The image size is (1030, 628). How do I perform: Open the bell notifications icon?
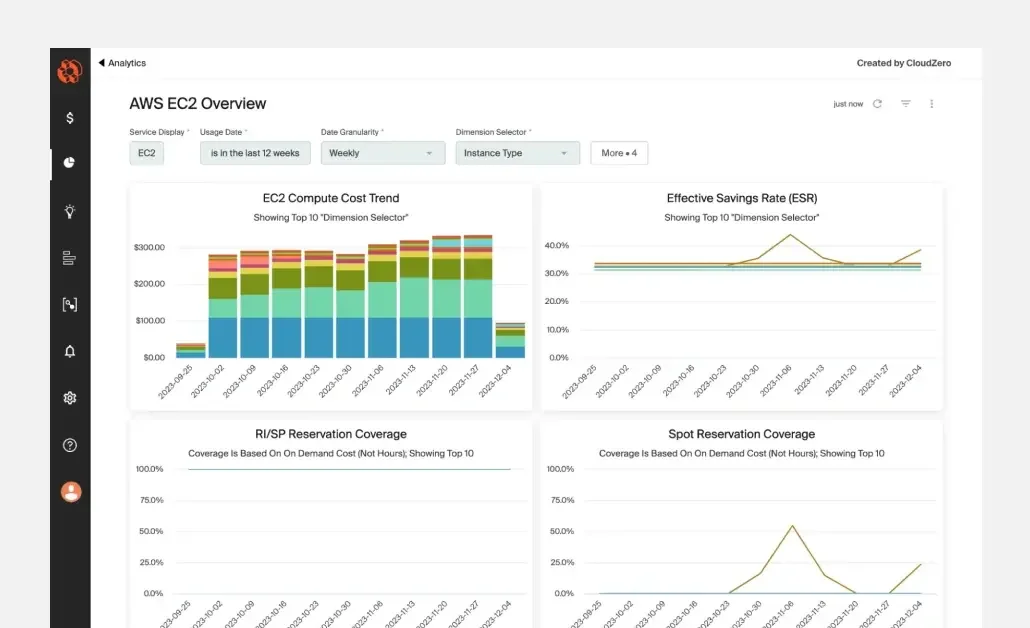[69, 351]
